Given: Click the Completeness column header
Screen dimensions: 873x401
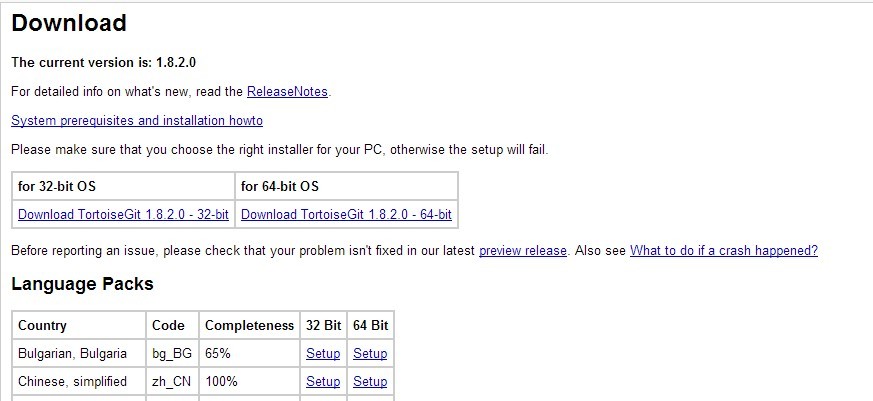Looking at the screenshot, I should pos(249,325).
